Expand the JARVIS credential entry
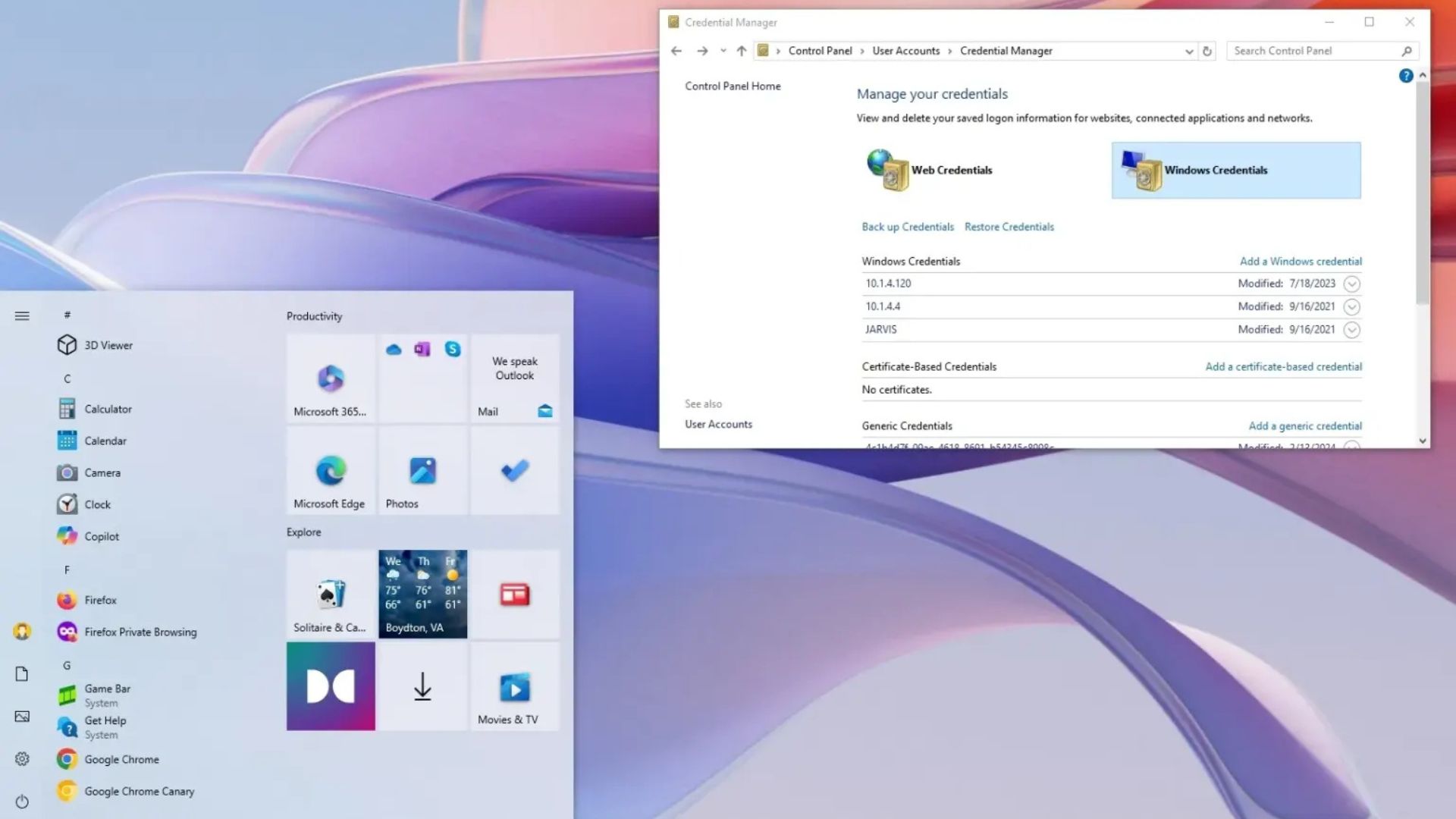Screen dimensions: 1456x819 (1351, 330)
